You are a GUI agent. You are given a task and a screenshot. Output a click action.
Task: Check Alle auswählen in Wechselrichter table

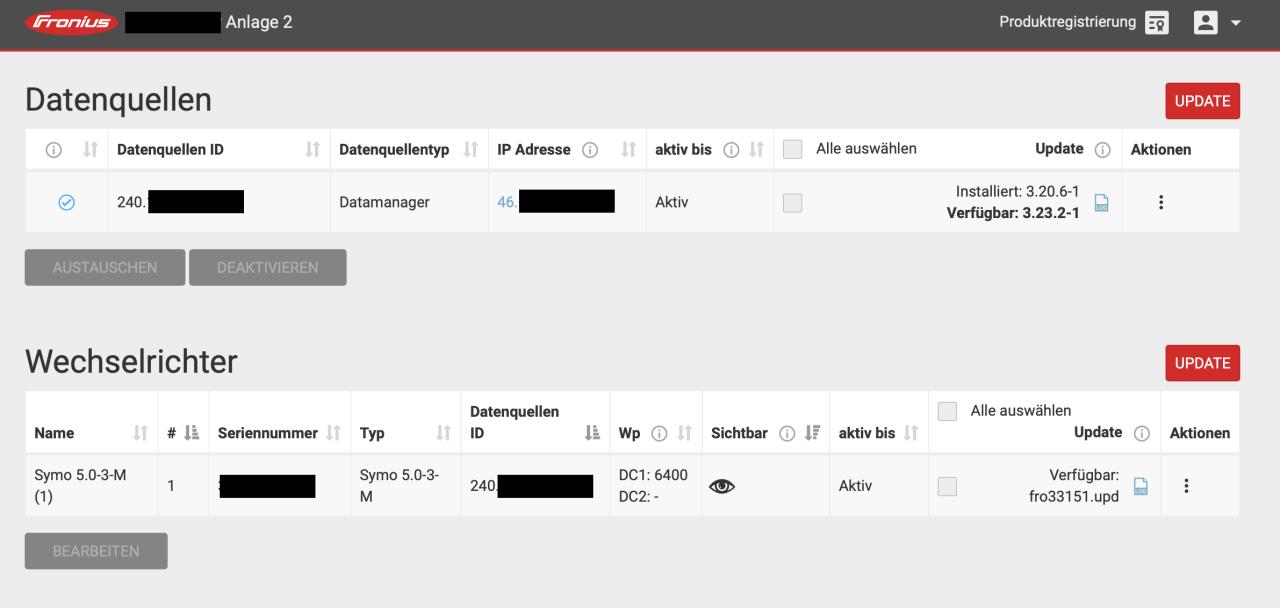947,411
